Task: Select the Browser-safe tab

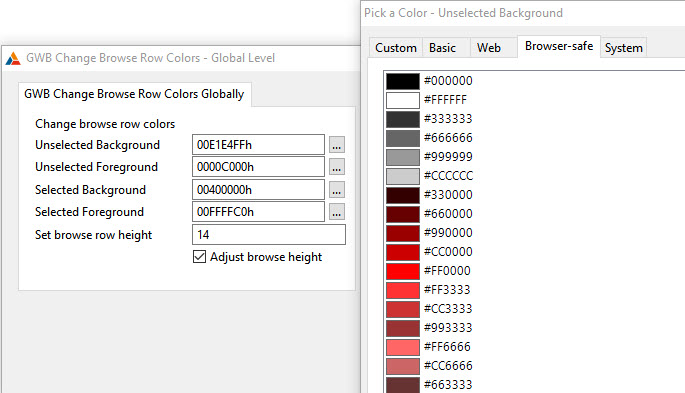Action: click(559, 46)
